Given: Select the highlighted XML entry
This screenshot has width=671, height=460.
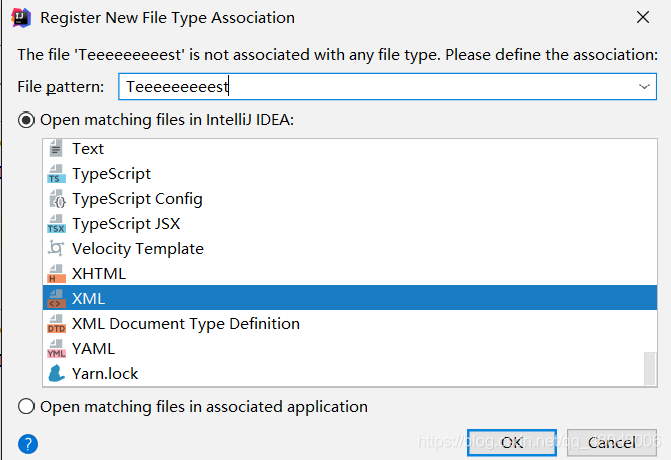Looking at the screenshot, I should click(x=350, y=298).
